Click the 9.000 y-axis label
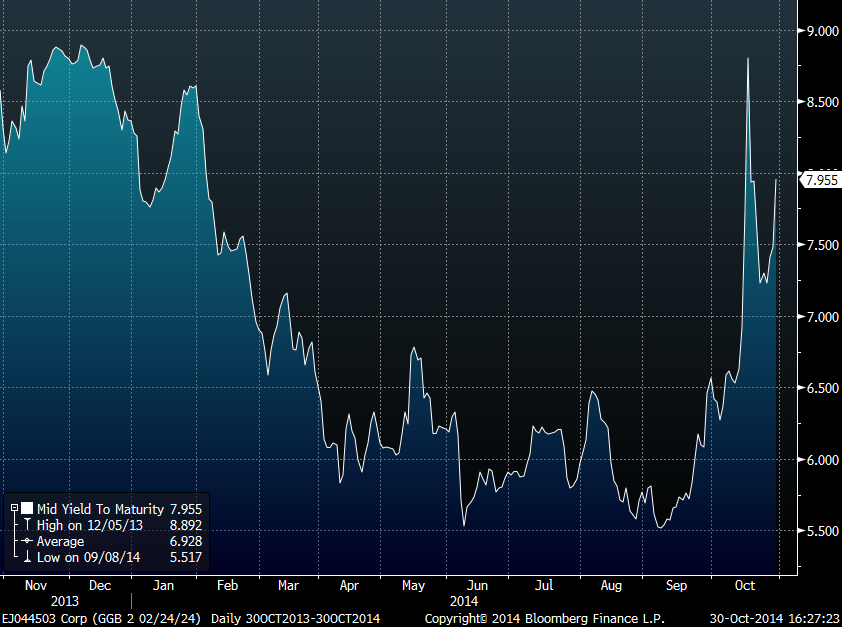Screen dimensions: 842x627 coord(821,31)
